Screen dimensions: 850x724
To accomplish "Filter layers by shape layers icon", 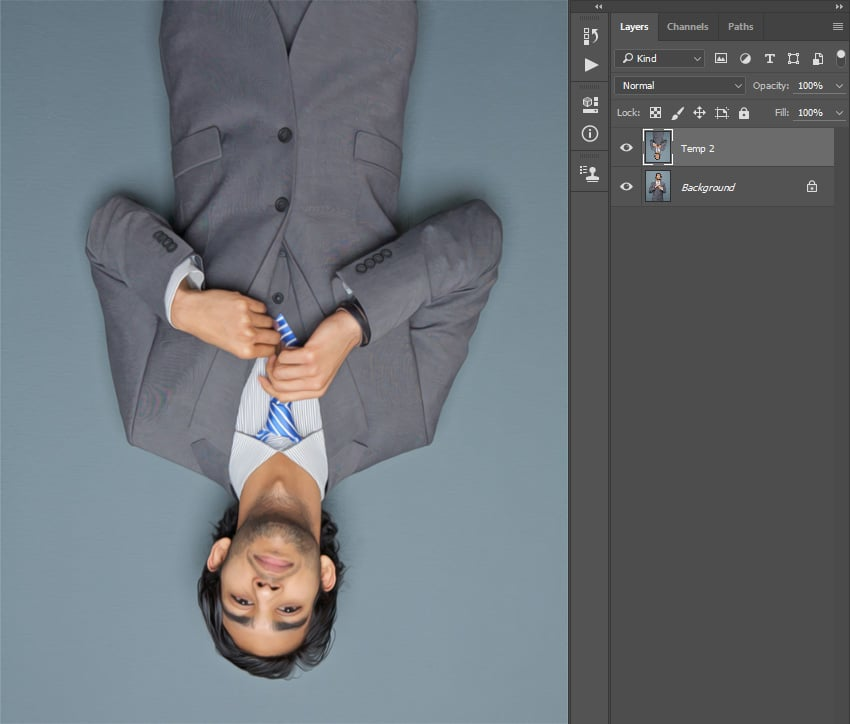I will [793, 59].
